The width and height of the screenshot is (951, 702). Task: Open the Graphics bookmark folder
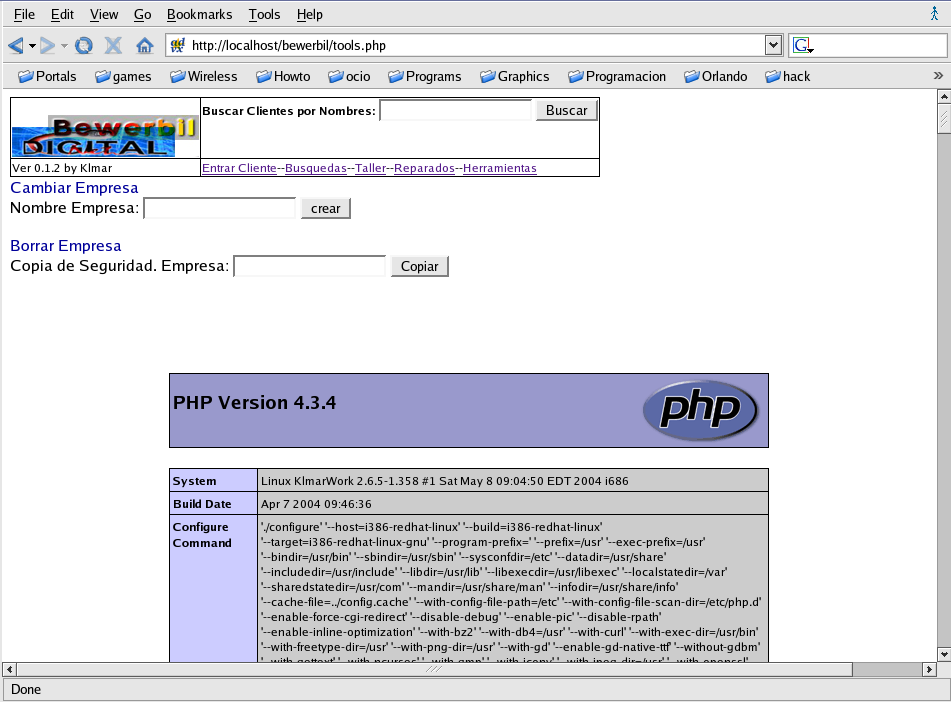click(515, 76)
